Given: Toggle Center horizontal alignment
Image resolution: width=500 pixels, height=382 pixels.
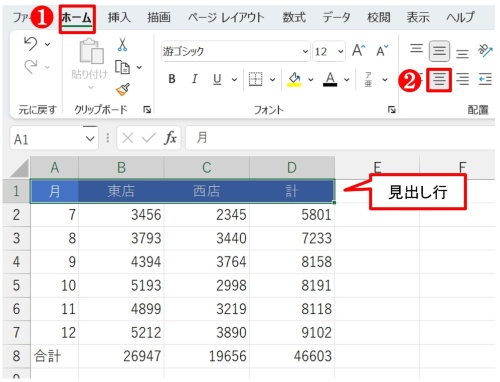Looking at the screenshot, I should coord(439,80).
